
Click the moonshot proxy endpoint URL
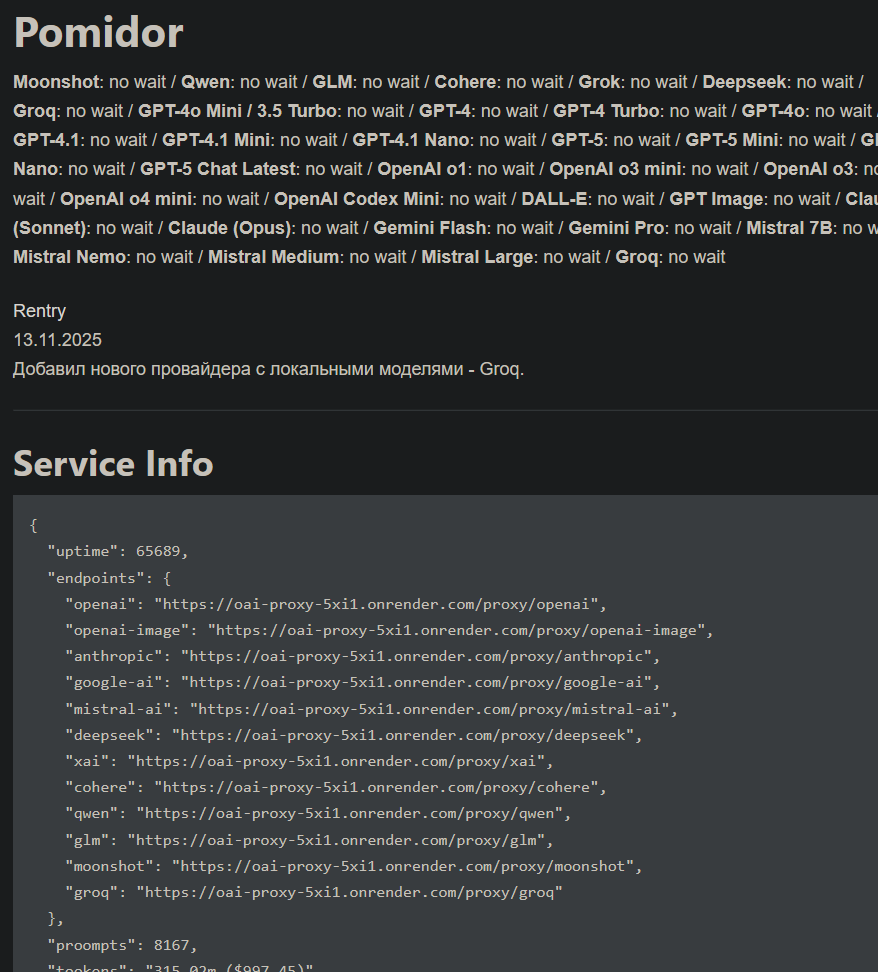tap(403, 866)
